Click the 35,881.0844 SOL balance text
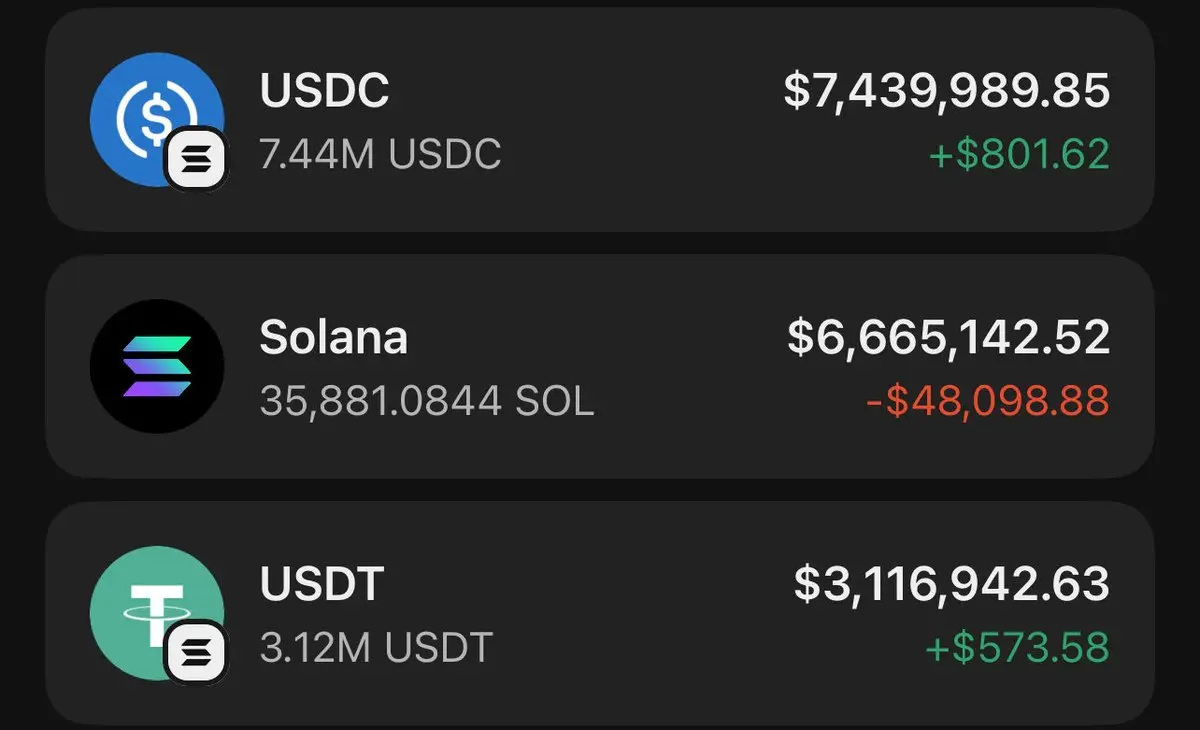This screenshot has height=730, width=1200. tap(427, 402)
